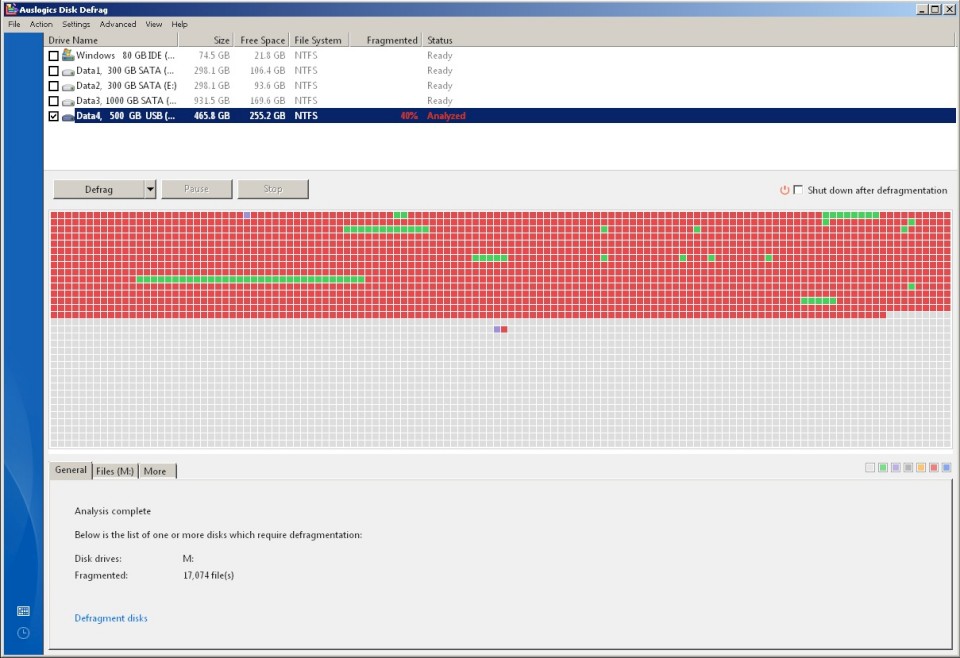Sort by the Free Space column header
Image resolution: width=960 pixels, height=658 pixels.
coord(261,40)
